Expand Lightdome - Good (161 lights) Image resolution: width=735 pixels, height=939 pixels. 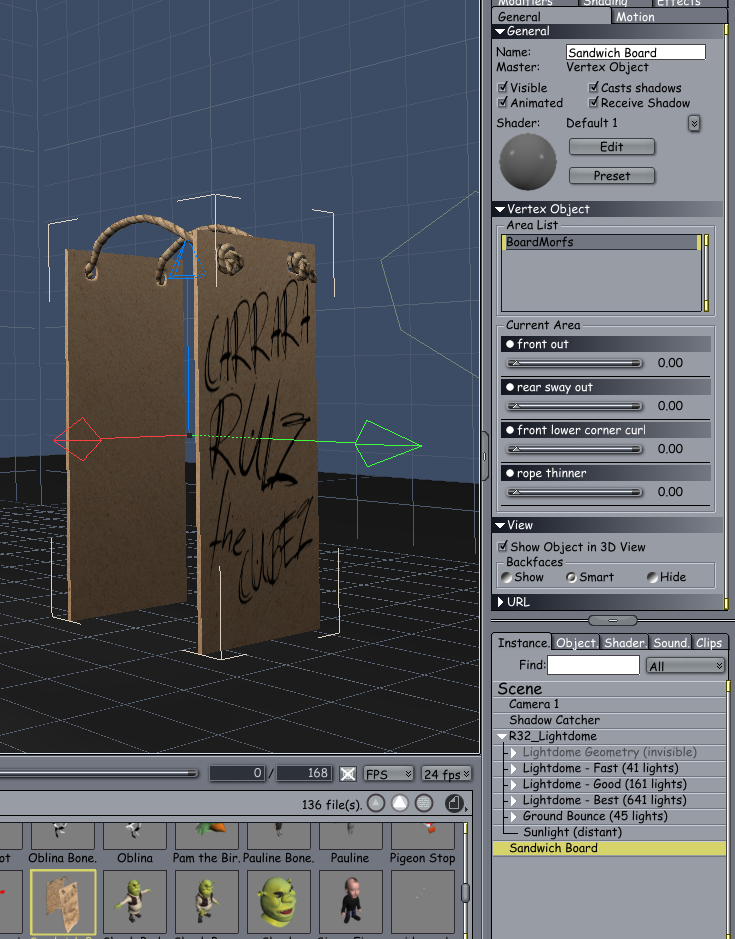coord(513,784)
